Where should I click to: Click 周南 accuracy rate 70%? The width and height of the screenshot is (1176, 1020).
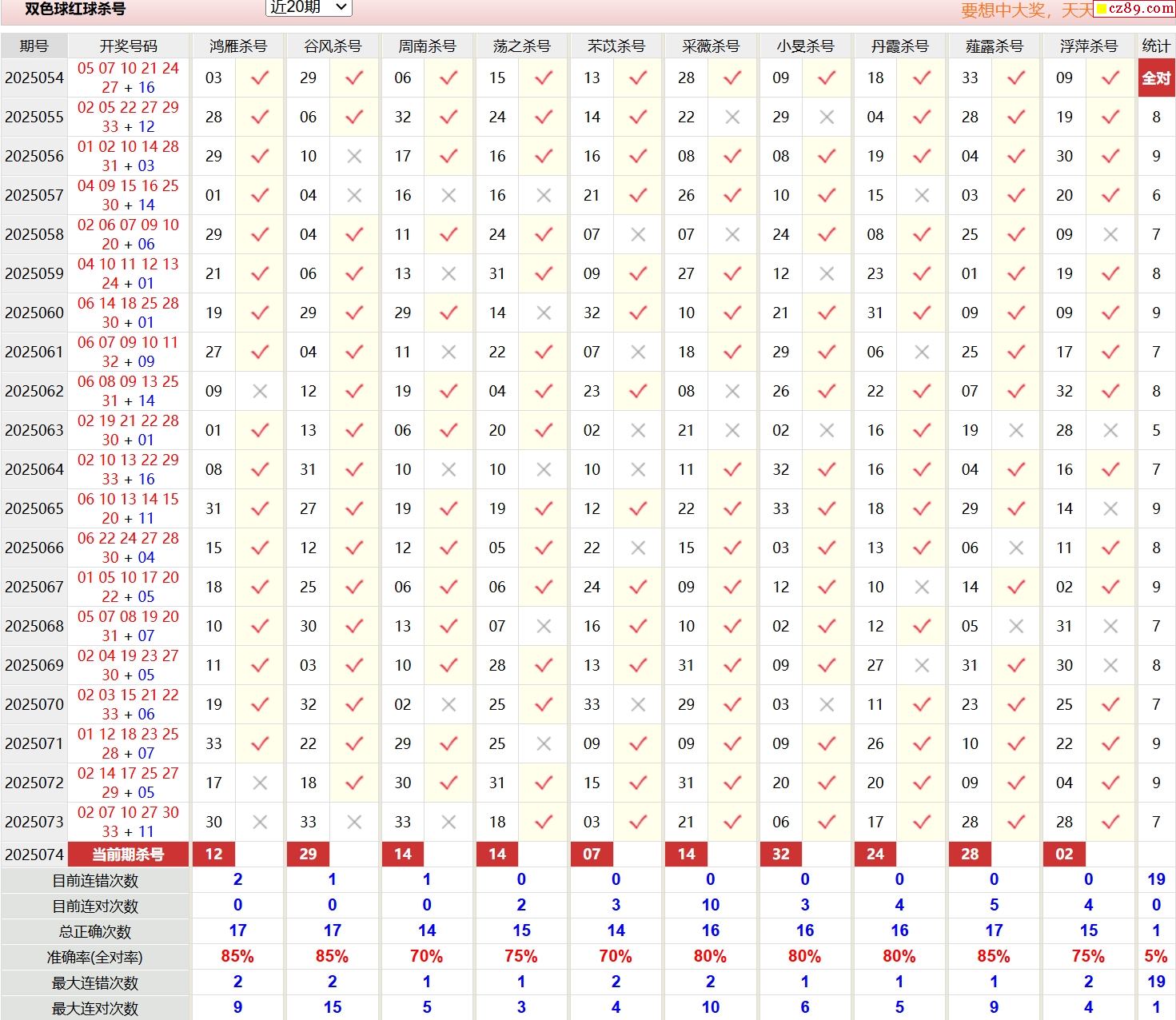(427, 957)
